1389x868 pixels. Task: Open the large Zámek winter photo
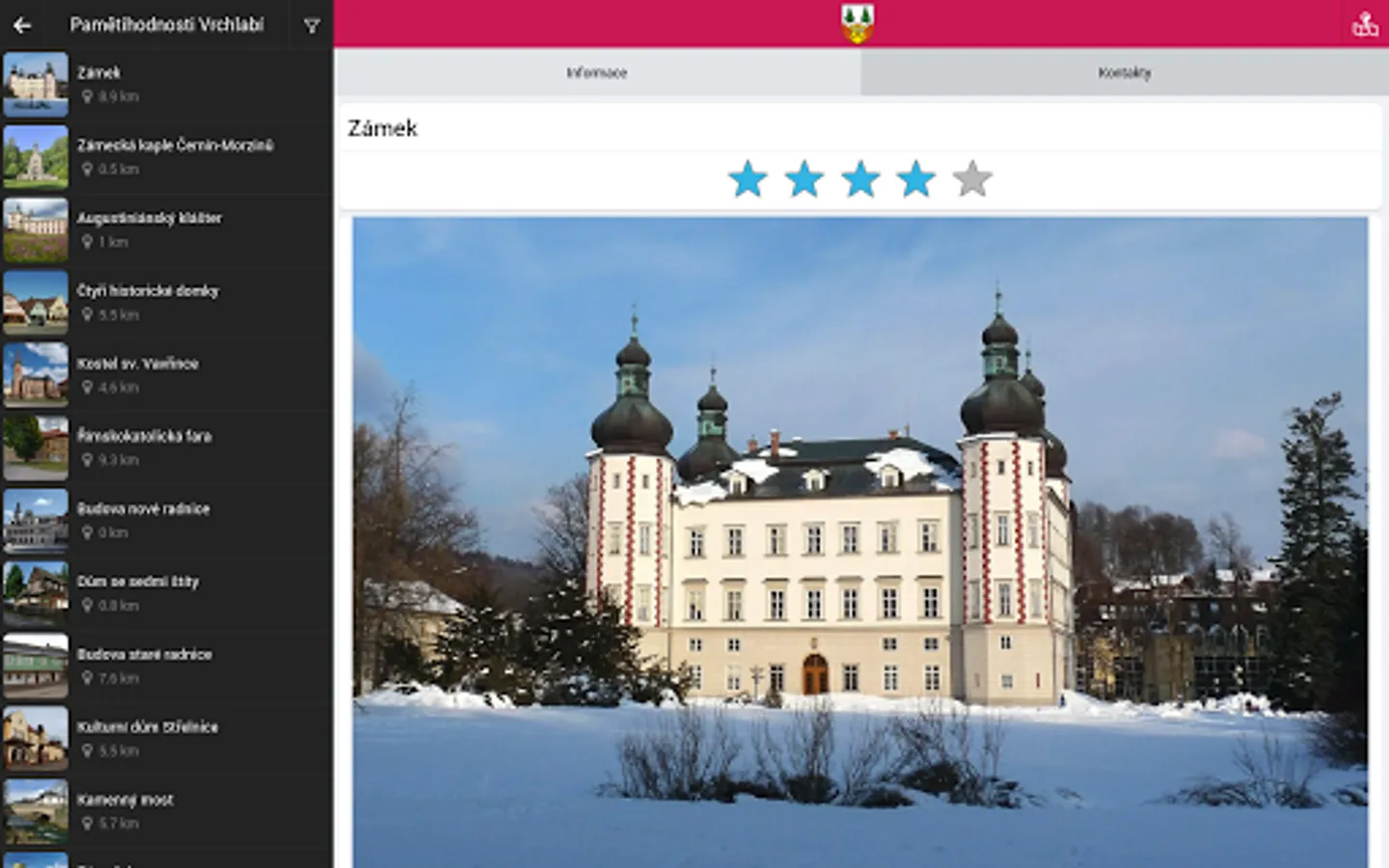click(x=859, y=542)
